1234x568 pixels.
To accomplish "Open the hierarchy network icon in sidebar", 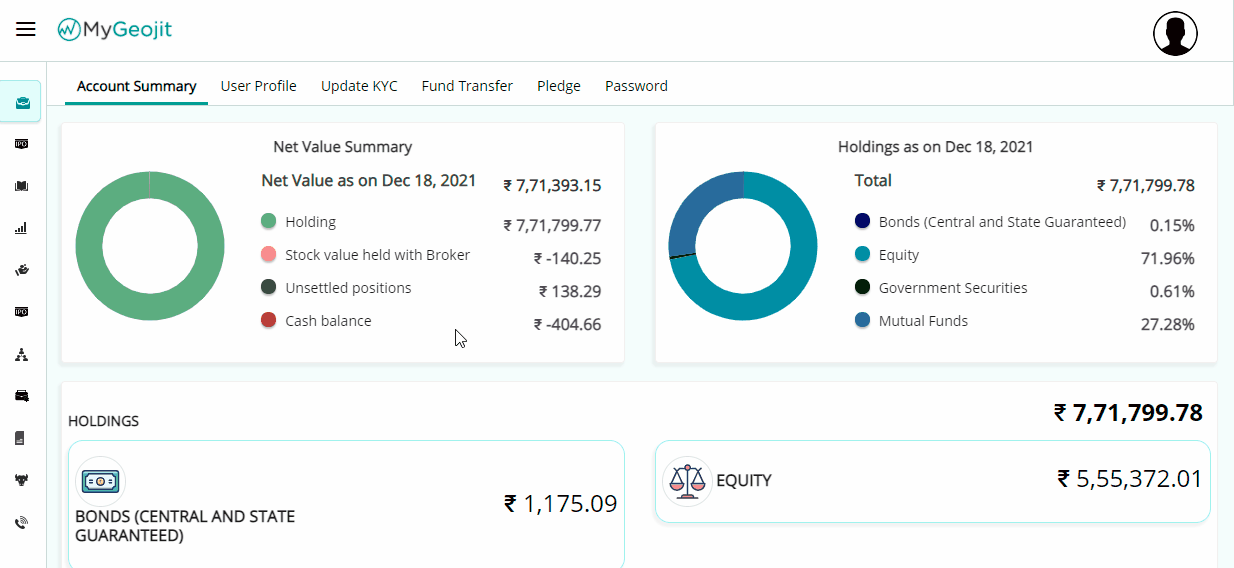I will 21,354.
